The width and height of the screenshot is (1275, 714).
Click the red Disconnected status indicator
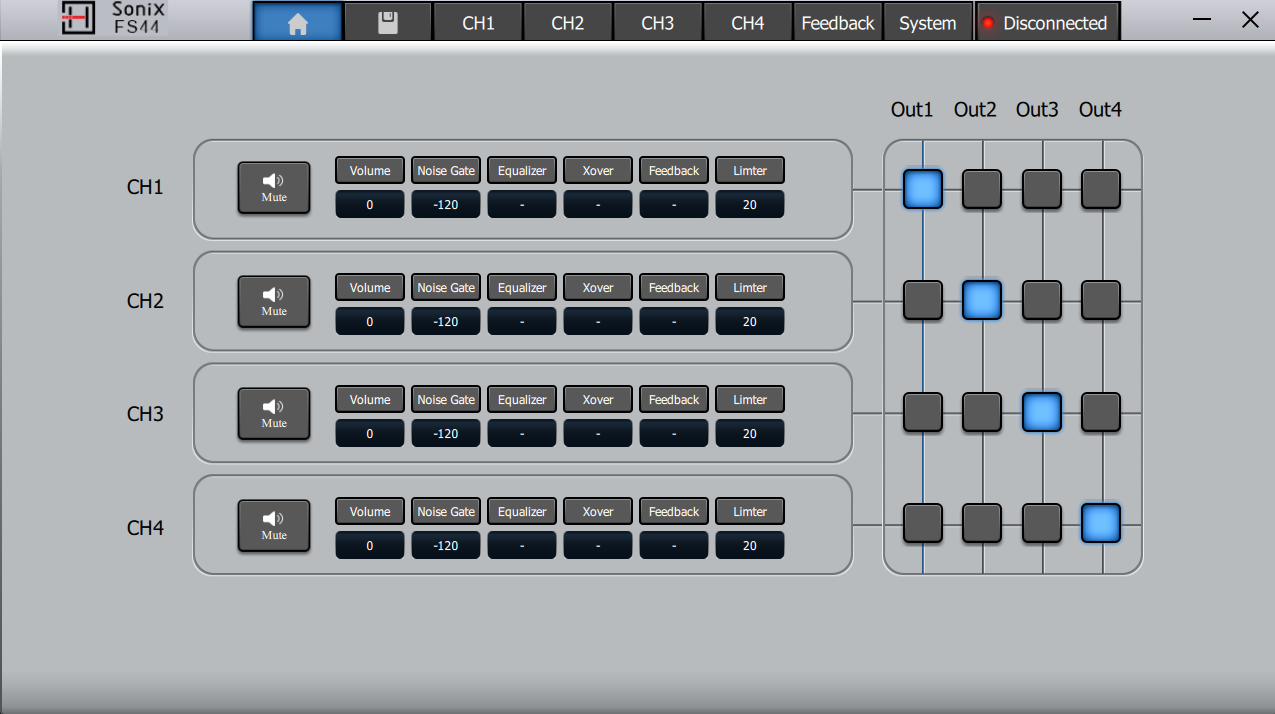[x=988, y=23]
